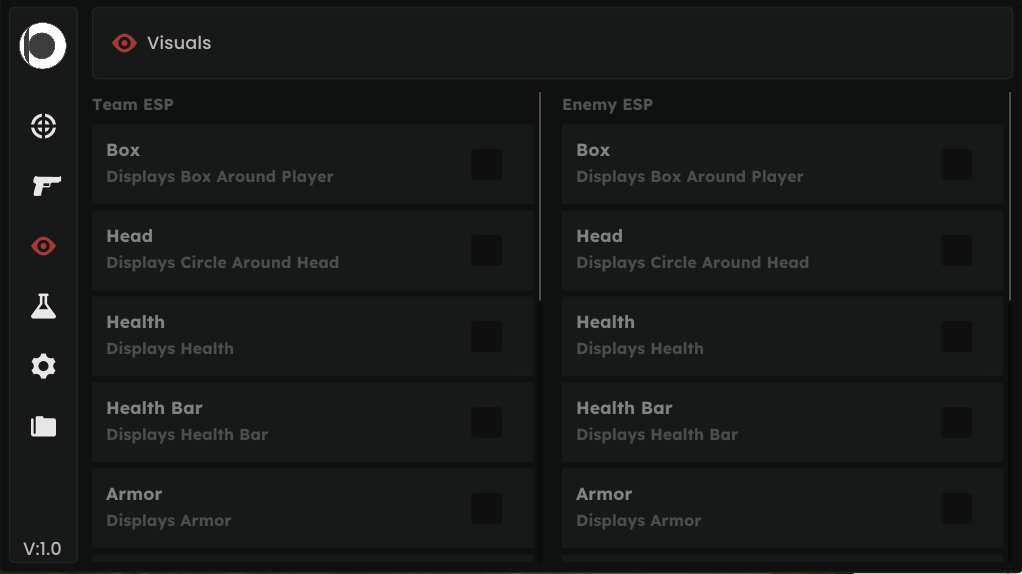
Task: Toggle Enemy ESP Head checkbox
Action: pos(956,251)
